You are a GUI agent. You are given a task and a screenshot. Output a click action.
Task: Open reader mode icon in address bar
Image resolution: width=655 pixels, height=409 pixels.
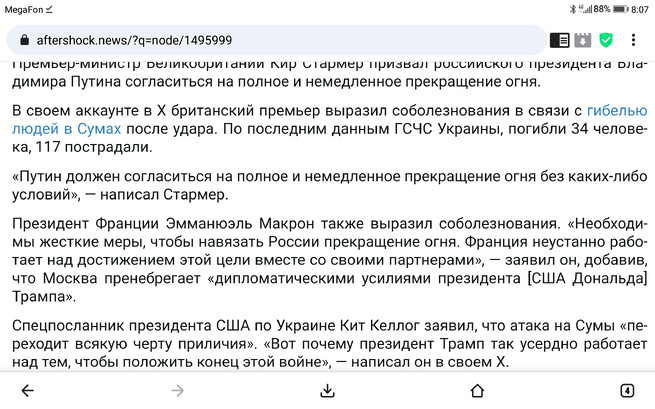pyautogui.click(x=559, y=40)
